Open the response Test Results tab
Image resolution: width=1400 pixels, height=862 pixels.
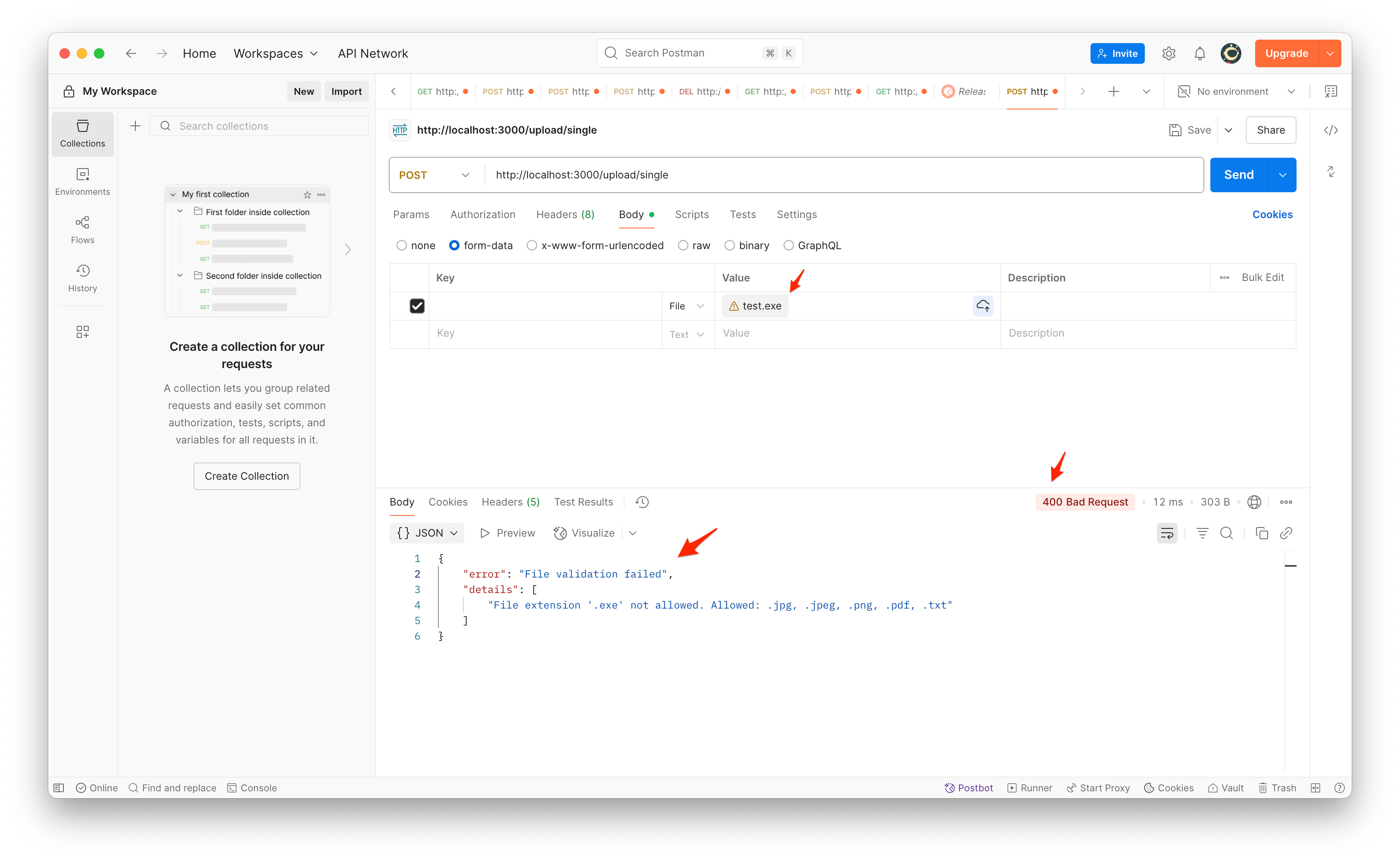[x=583, y=502]
